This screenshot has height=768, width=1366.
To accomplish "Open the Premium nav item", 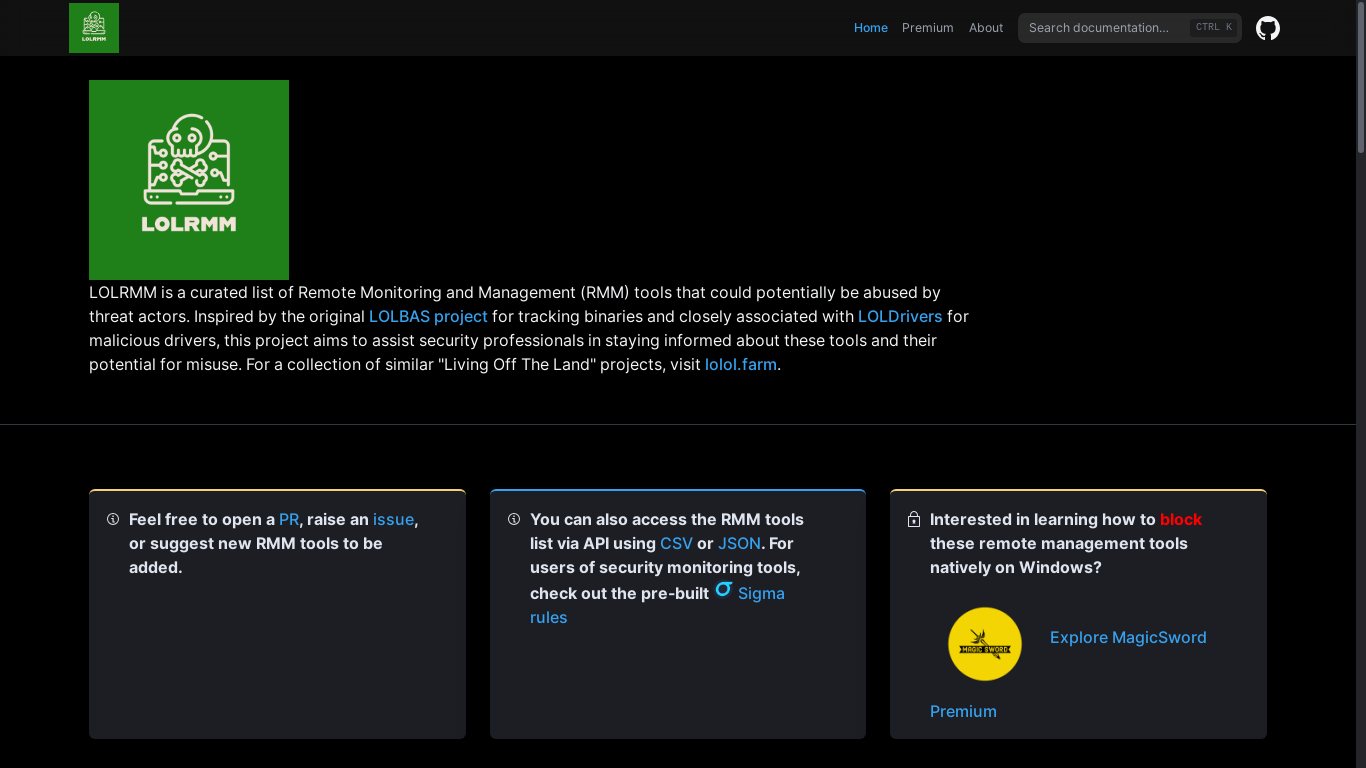I will pos(928,28).
